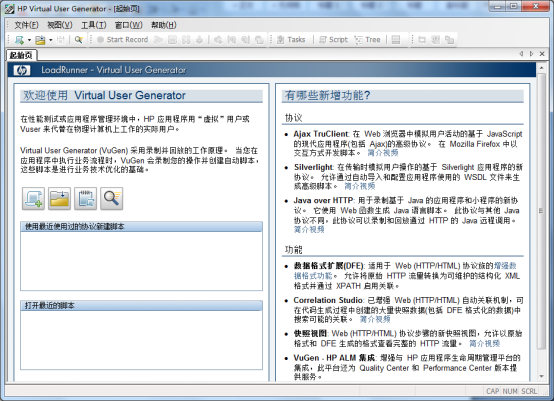Click the Tasks toolbar button
Screen dimensions: 554x401
tap(291, 40)
